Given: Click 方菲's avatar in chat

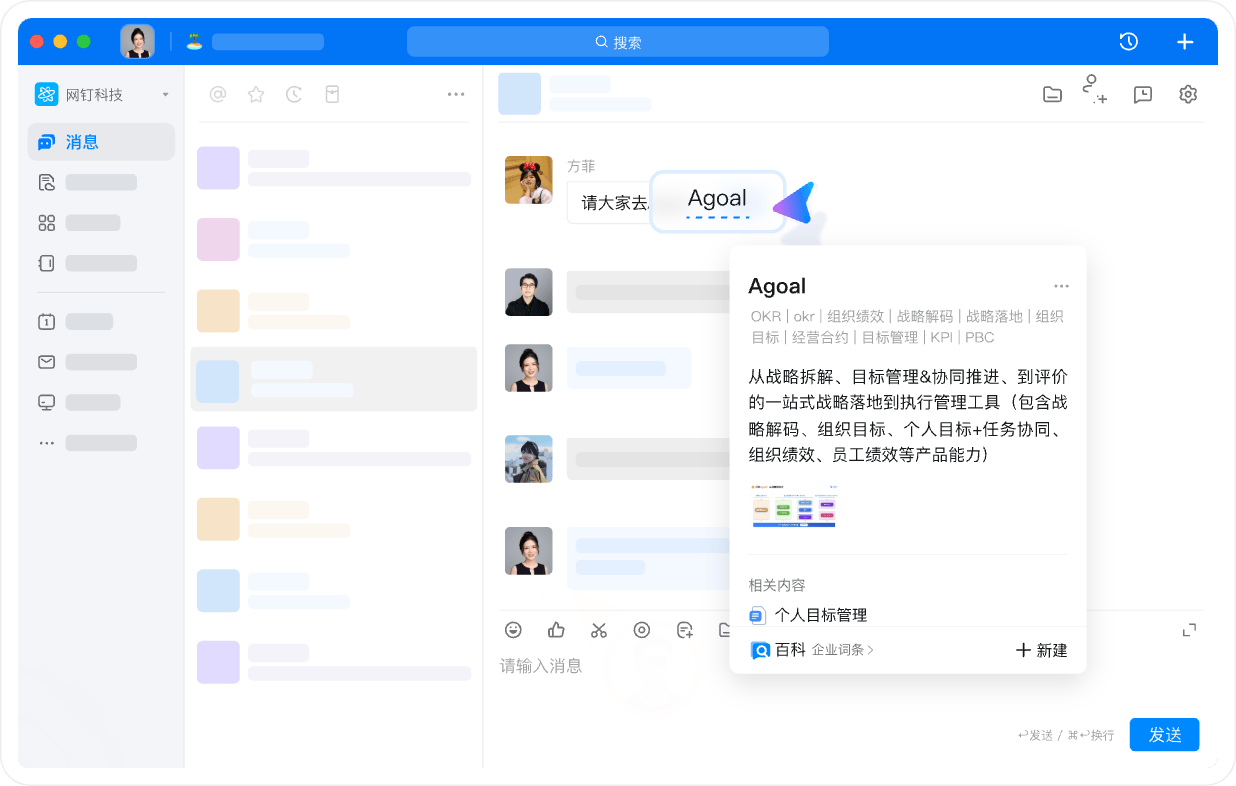Looking at the screenshot, I should click(529, 180).
